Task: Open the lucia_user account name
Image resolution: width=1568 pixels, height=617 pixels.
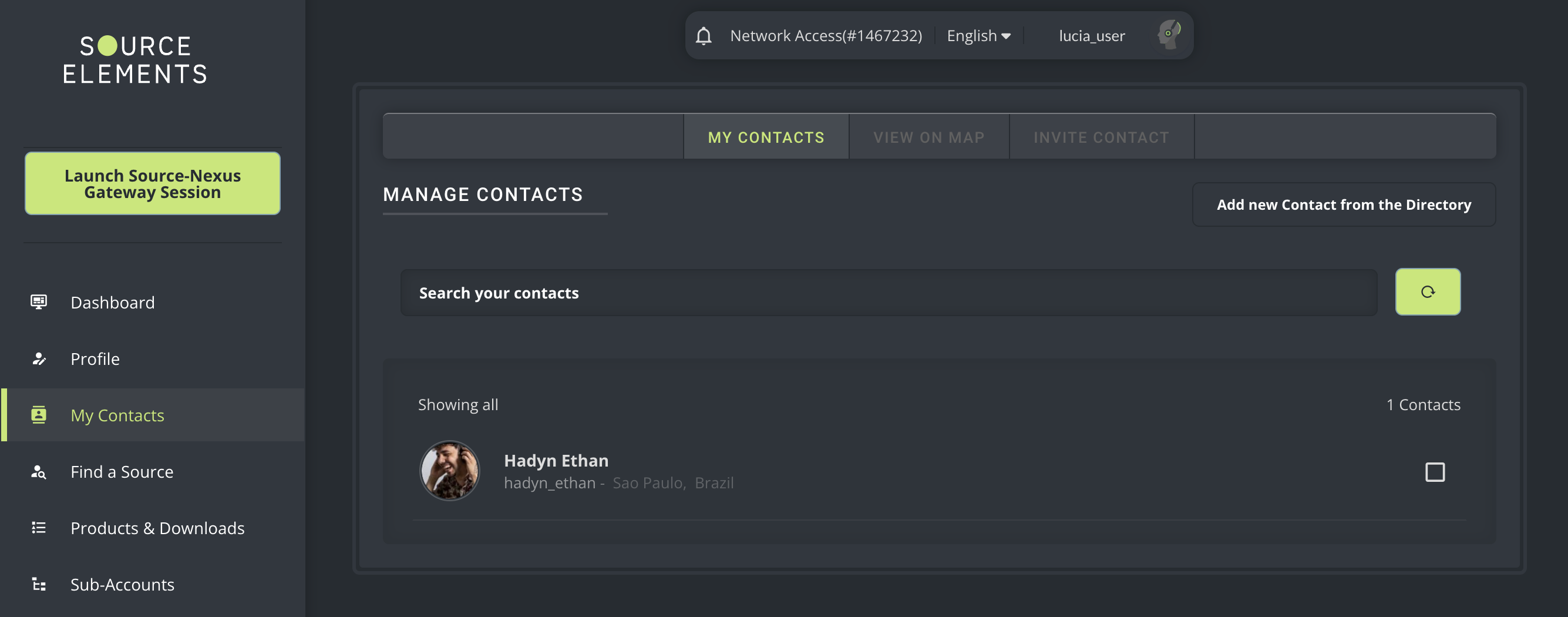Action: [1091, 36]
